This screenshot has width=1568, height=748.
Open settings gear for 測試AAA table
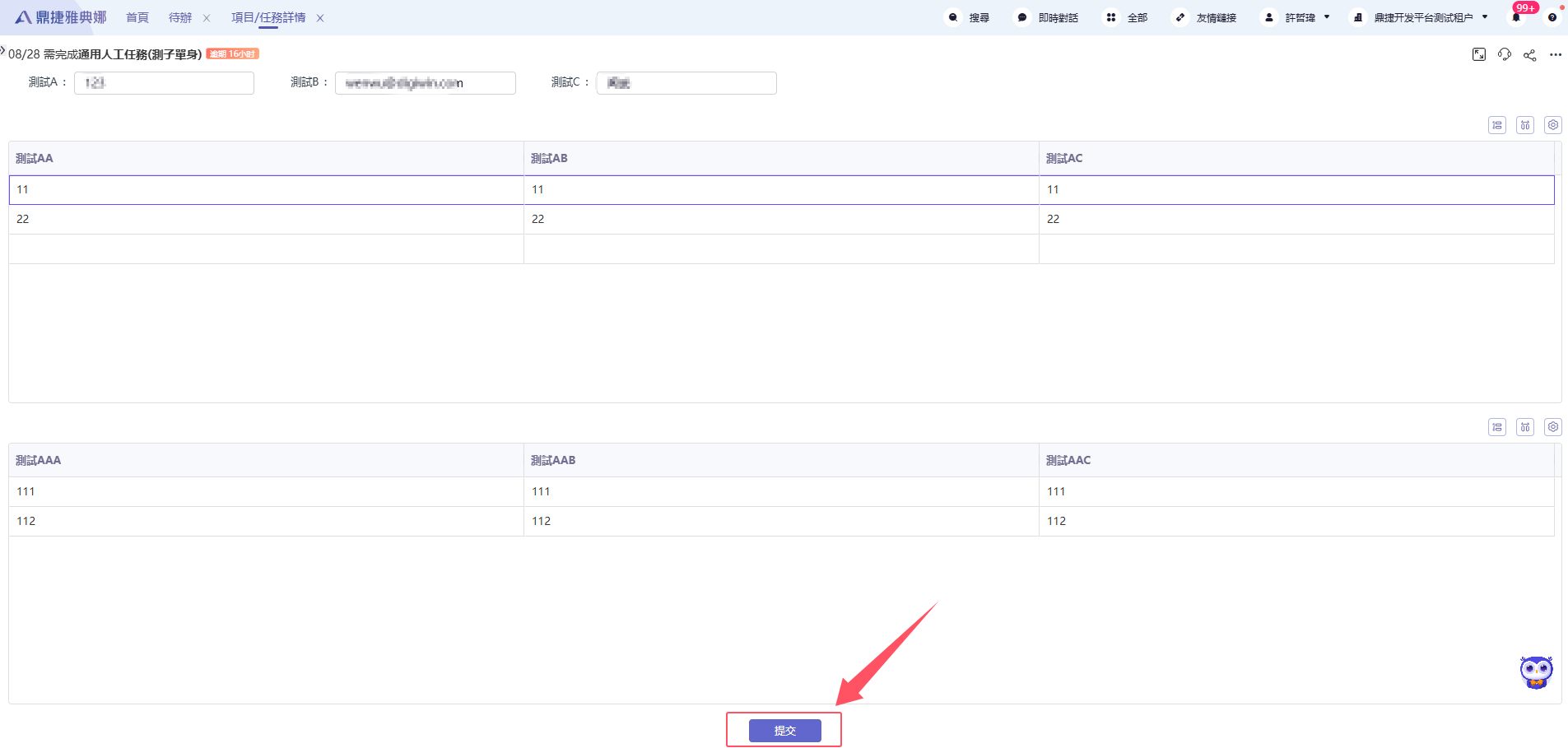click(x=1553, y=427)
